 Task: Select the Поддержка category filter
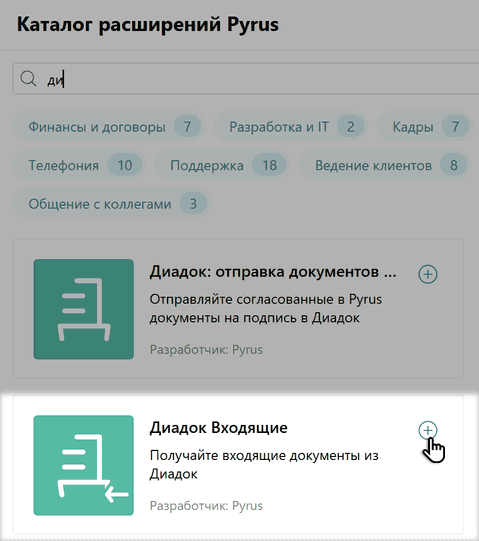[x=222, y=165]
